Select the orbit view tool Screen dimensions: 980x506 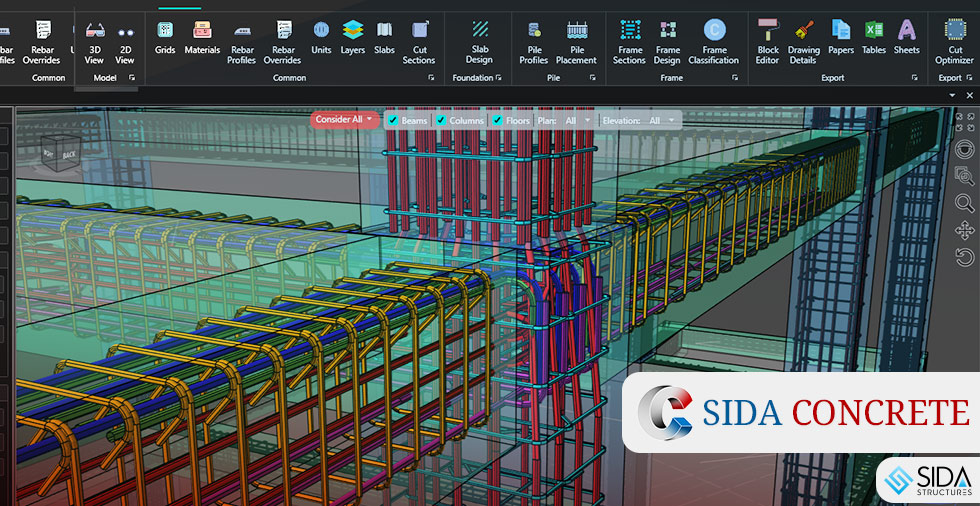964,149
